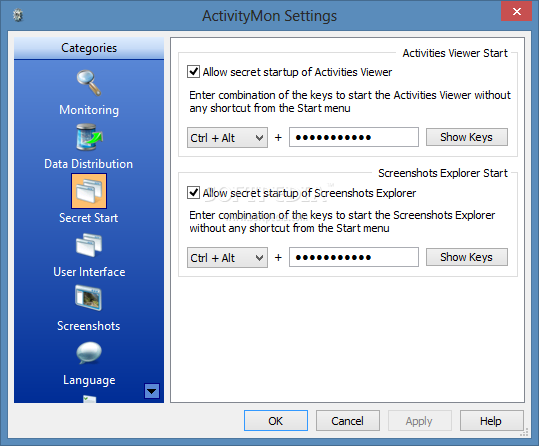Click the Screenshots label in categories

click(x=89, y=326)
